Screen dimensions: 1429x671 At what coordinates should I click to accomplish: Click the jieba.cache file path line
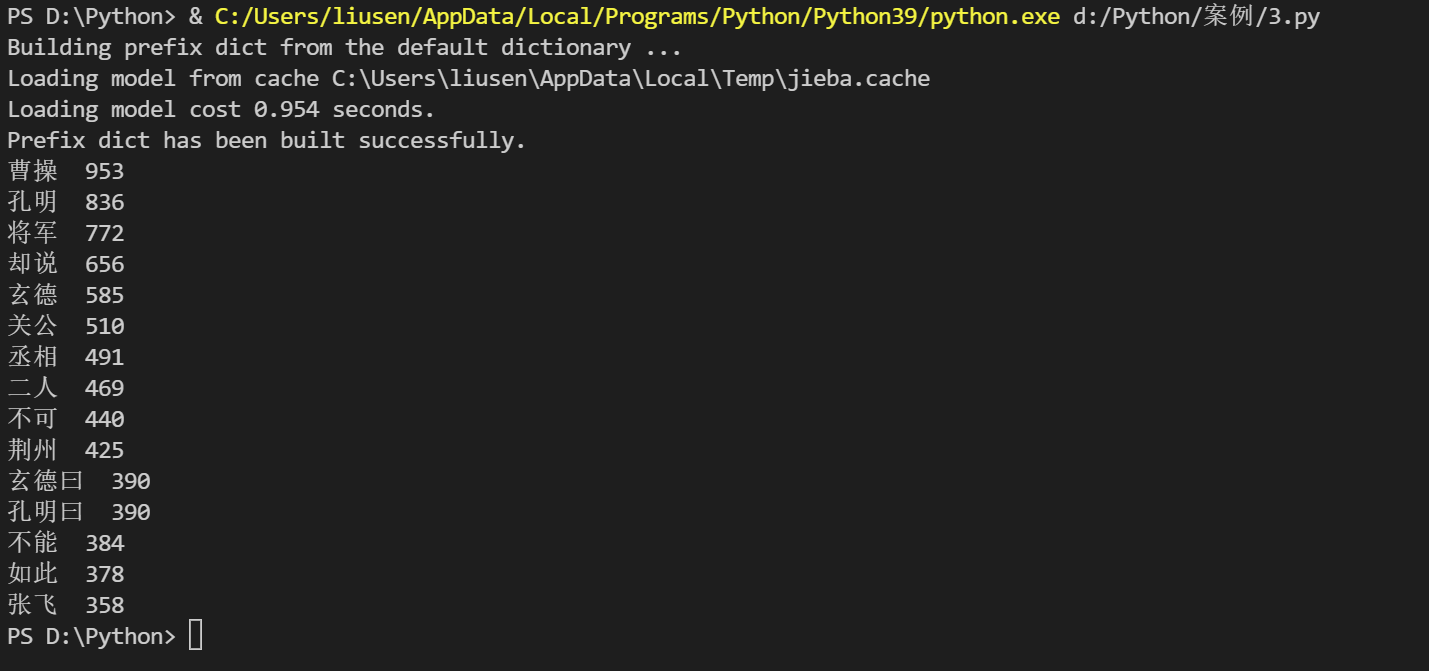pyautogui.click(x=468, y=79)
